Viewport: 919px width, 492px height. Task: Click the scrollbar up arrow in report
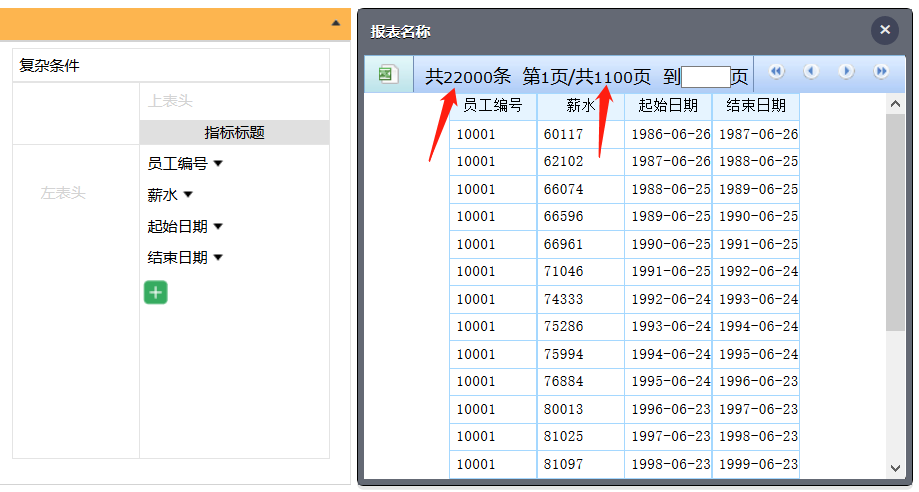(895, 104)
